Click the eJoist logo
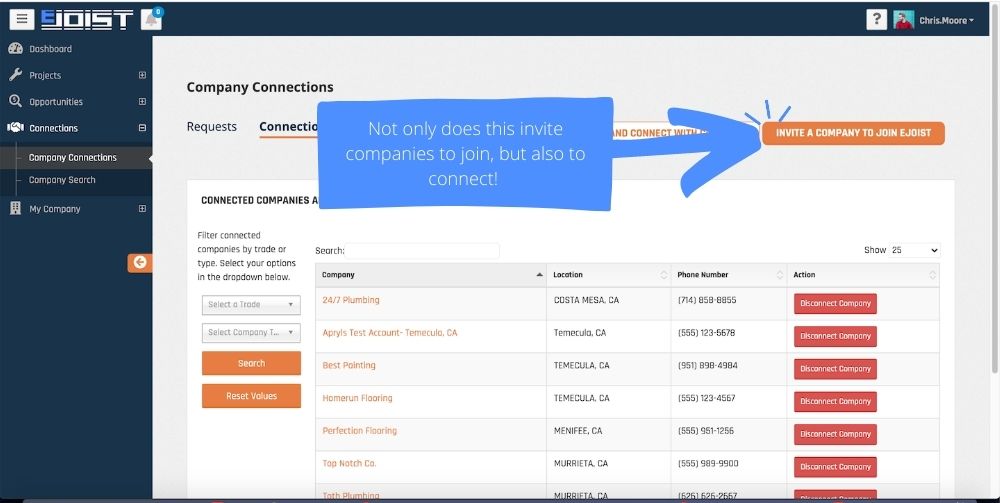The width and height of the screenshot is (1000, 503). [87, 19]
